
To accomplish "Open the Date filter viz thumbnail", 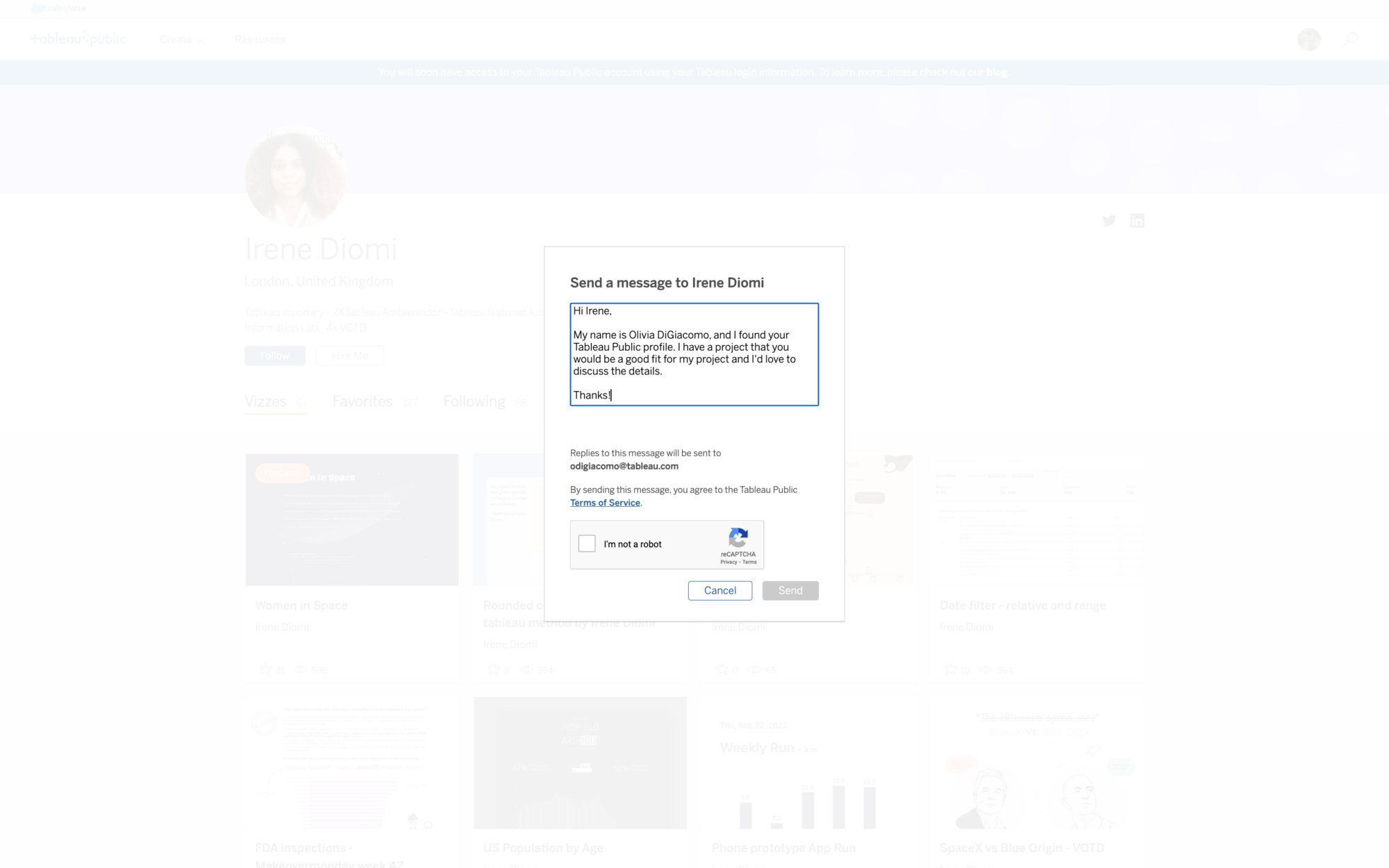I will point(1037,519).
